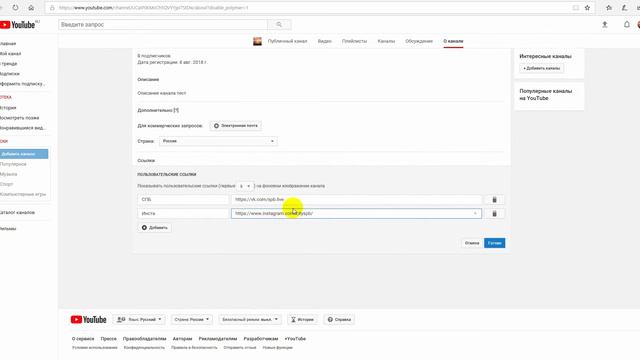Click the footer 'Справка' help button
This screenshot has height=360, width=640.
(x=339, y=320)
